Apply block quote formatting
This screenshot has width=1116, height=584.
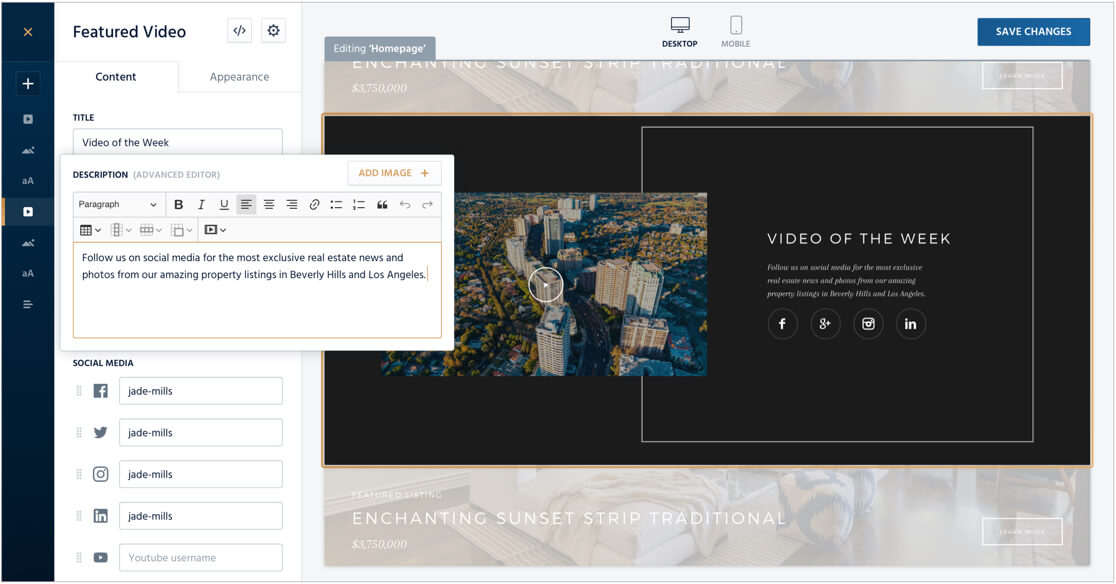point(382,205)
